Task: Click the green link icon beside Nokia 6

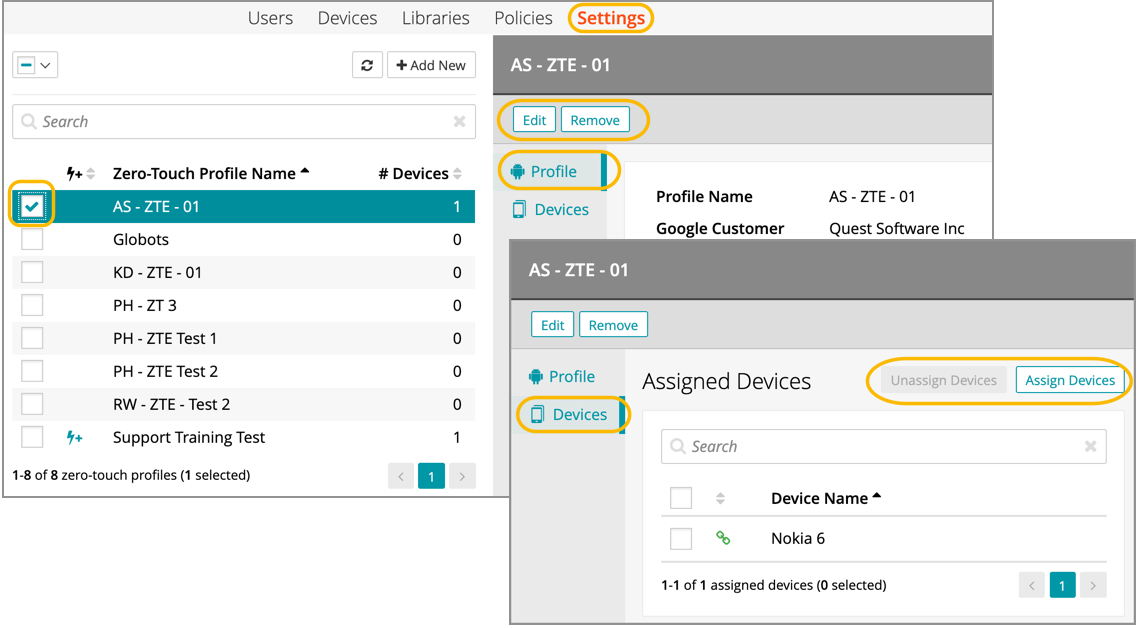Action: (723, 539)
